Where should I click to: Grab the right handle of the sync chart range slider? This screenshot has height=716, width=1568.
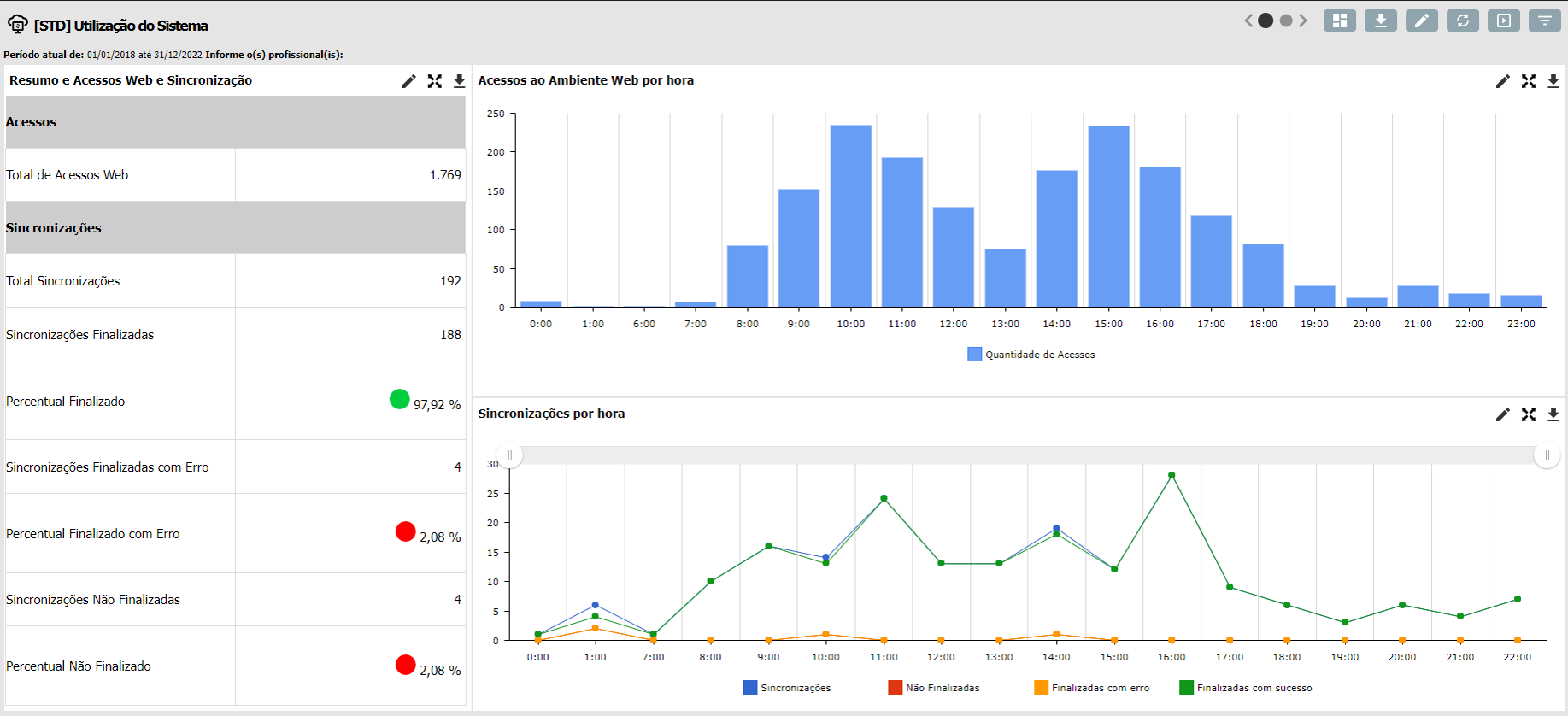pos(1547,455)
